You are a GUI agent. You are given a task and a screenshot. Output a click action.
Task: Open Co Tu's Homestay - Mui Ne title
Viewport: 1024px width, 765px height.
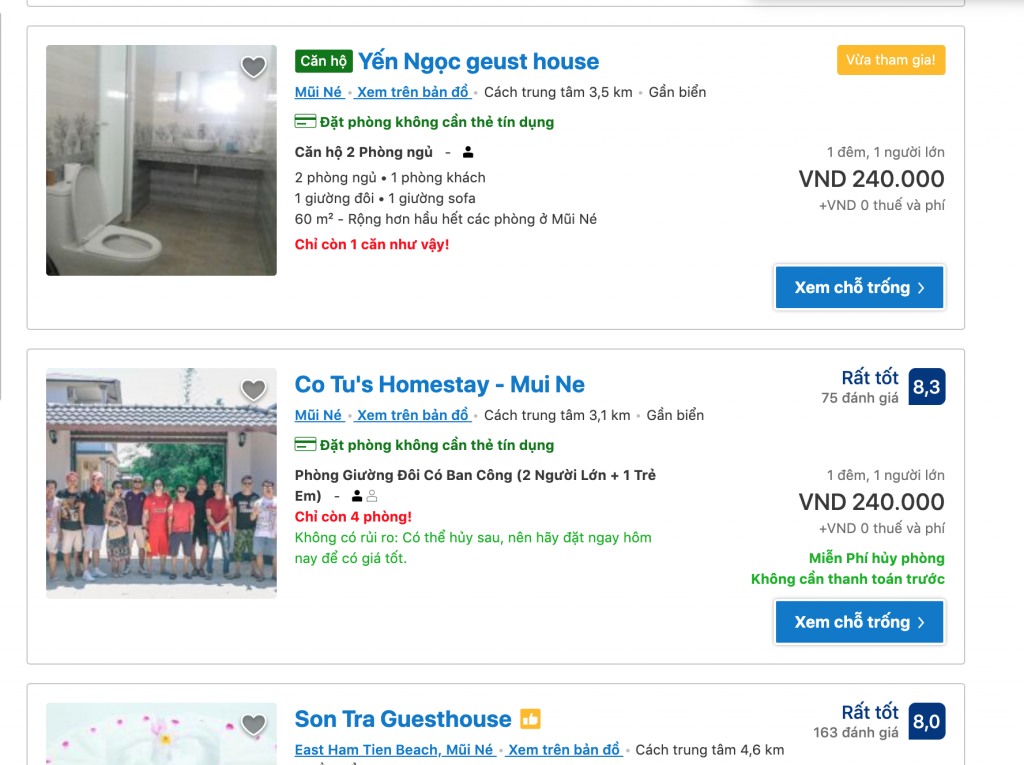point(440,384)
